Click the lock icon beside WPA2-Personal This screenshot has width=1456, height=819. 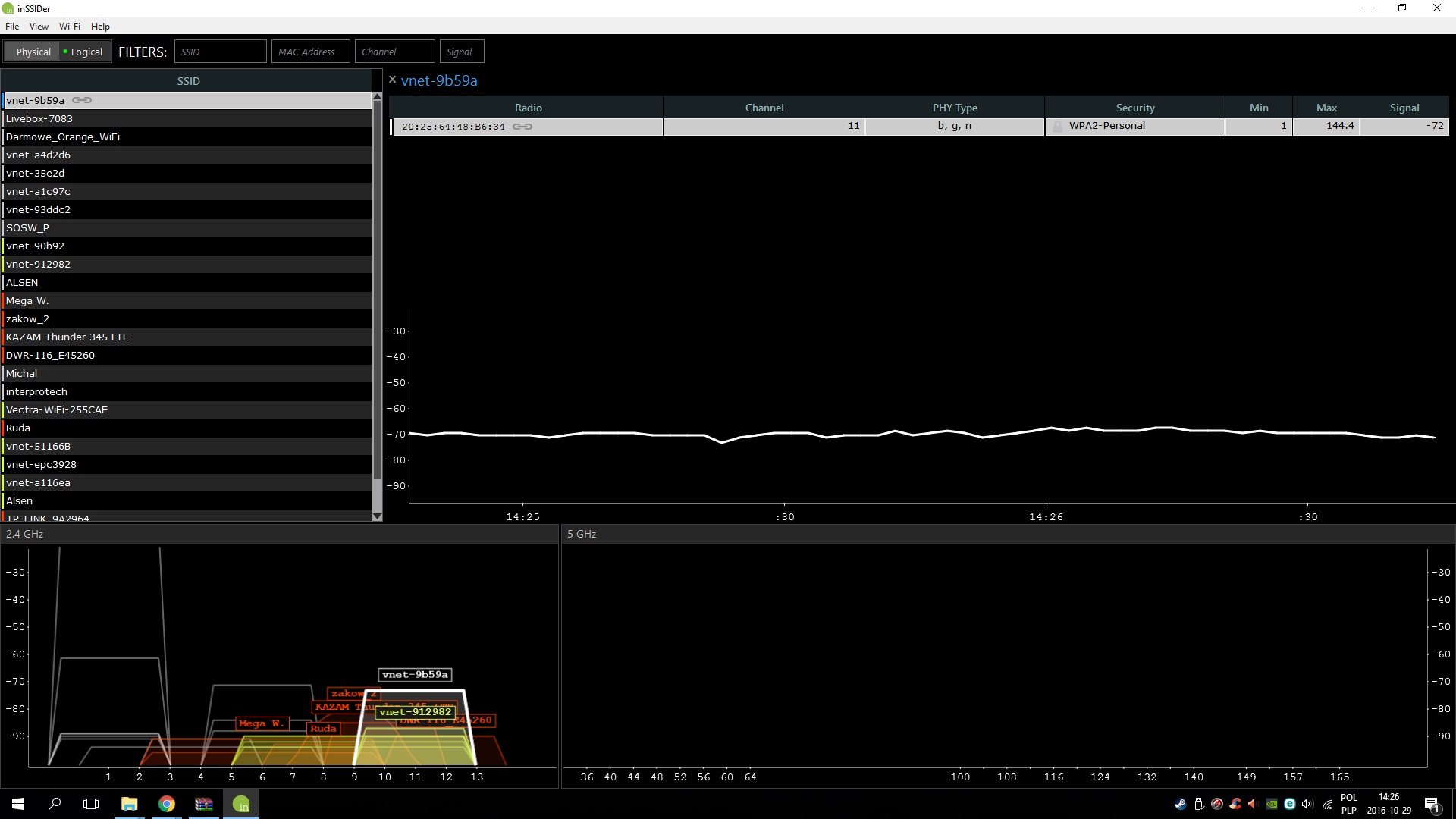(1058, 127)
